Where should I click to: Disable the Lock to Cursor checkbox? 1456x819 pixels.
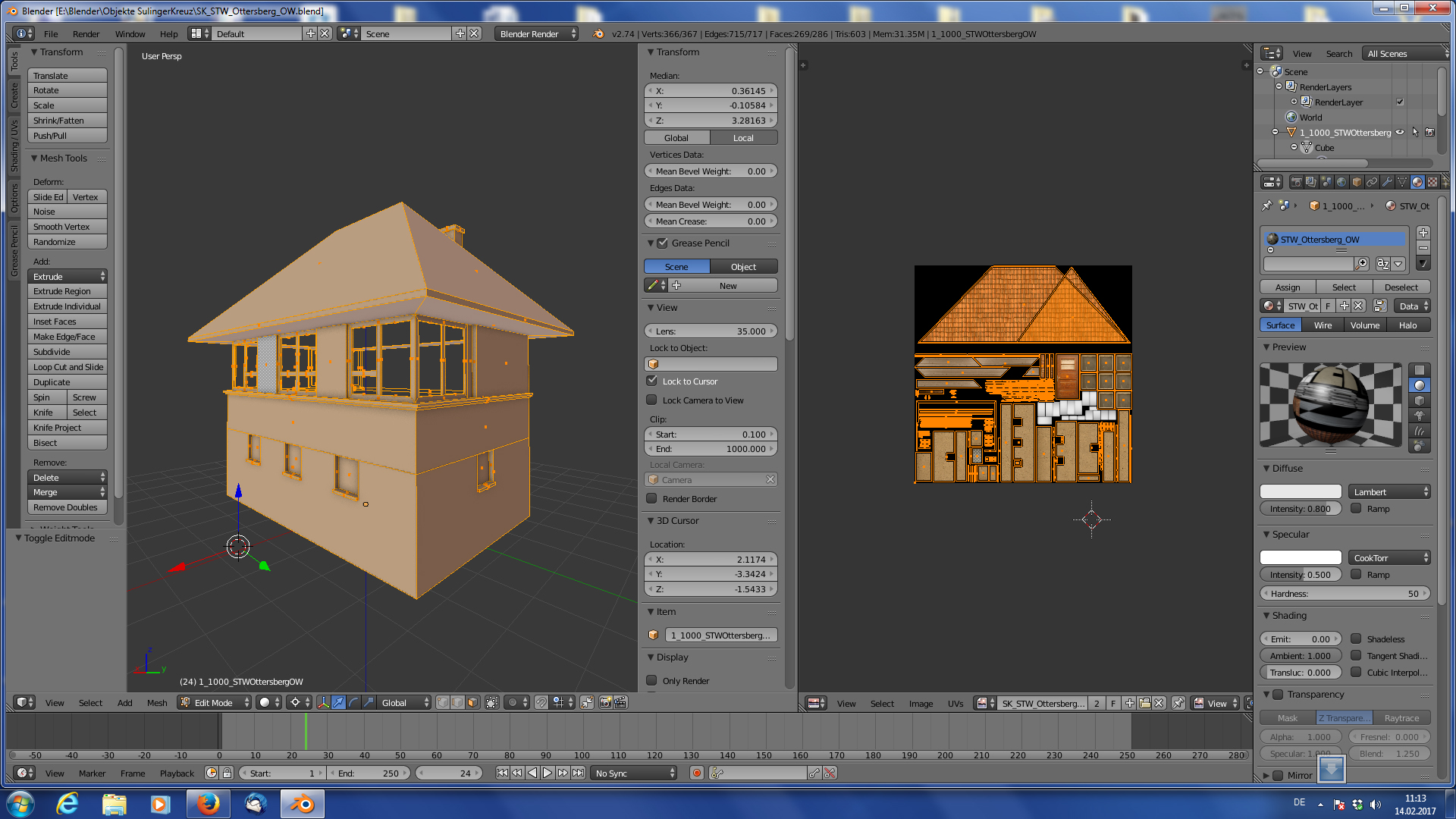pyautogui.click(x=652, y=381)
